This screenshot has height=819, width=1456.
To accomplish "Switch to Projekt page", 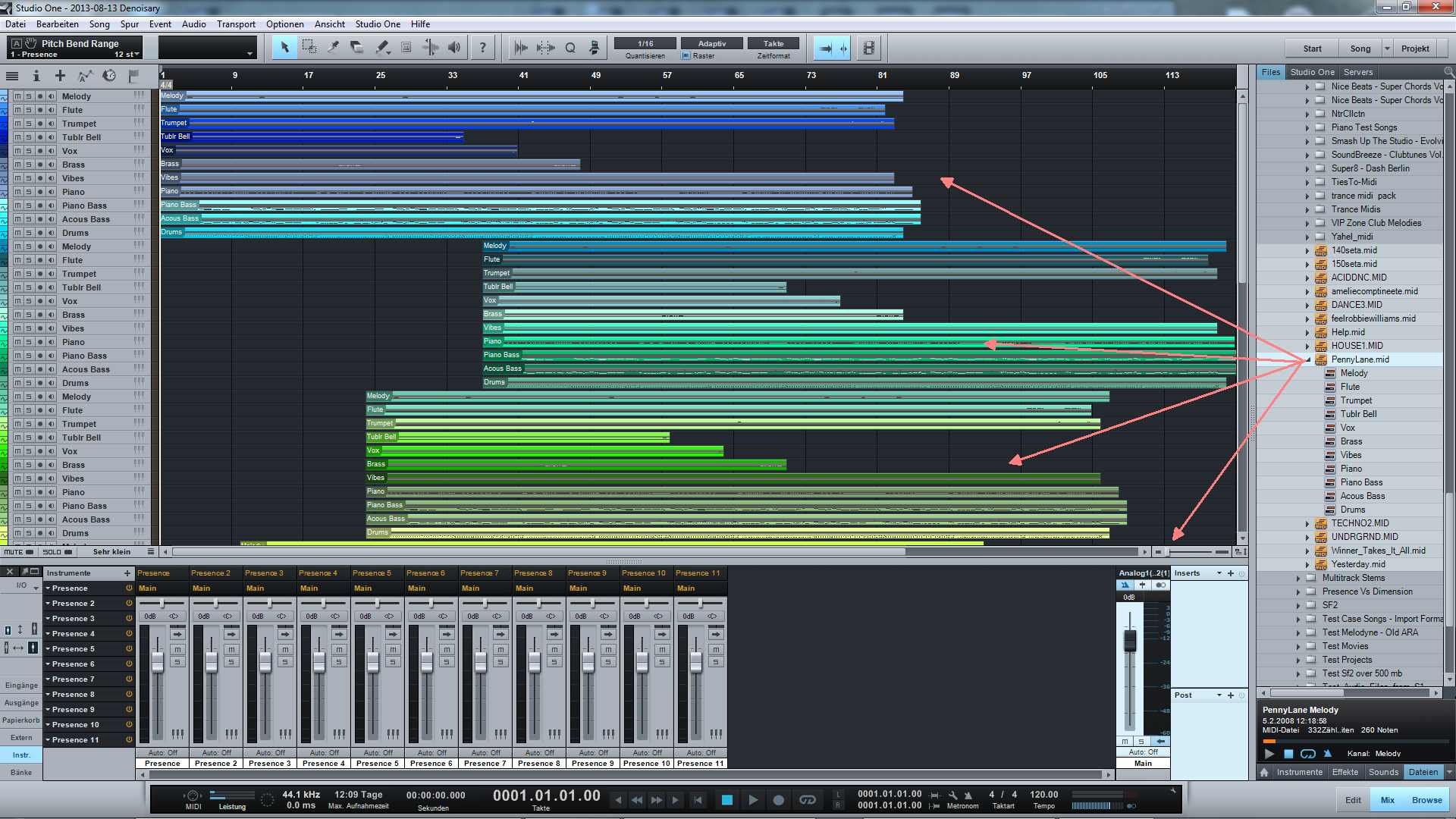I will 1415,49.
